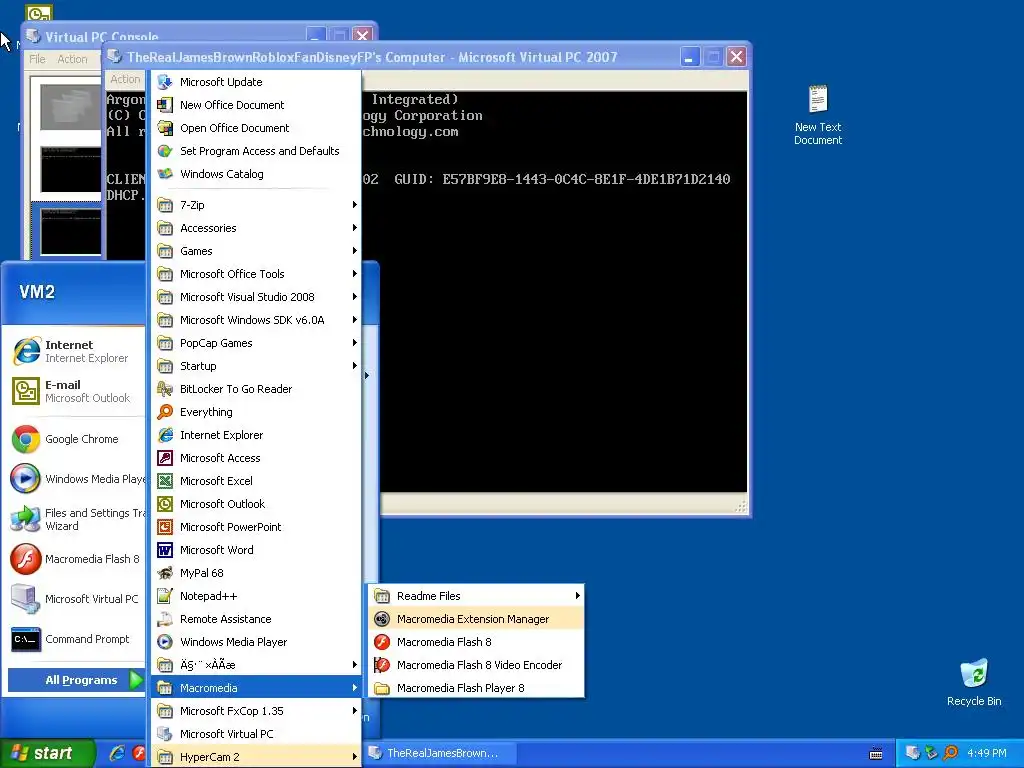The image size is (1024, 768).
Task: Switch to TheRealJamesBrown taskbar button
Action: (x=441, y=753)
